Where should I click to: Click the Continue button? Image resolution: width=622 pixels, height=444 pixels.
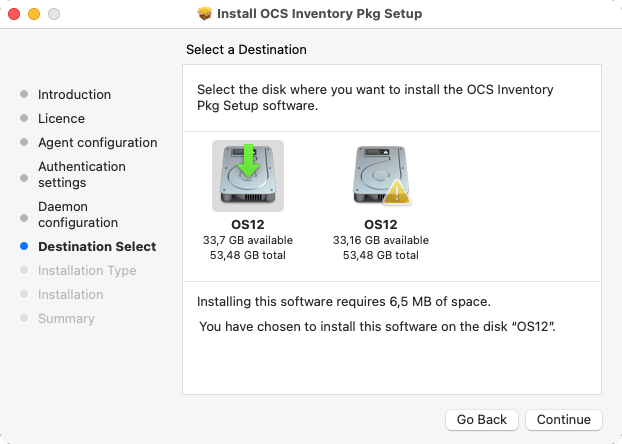[x=564, y=420]
